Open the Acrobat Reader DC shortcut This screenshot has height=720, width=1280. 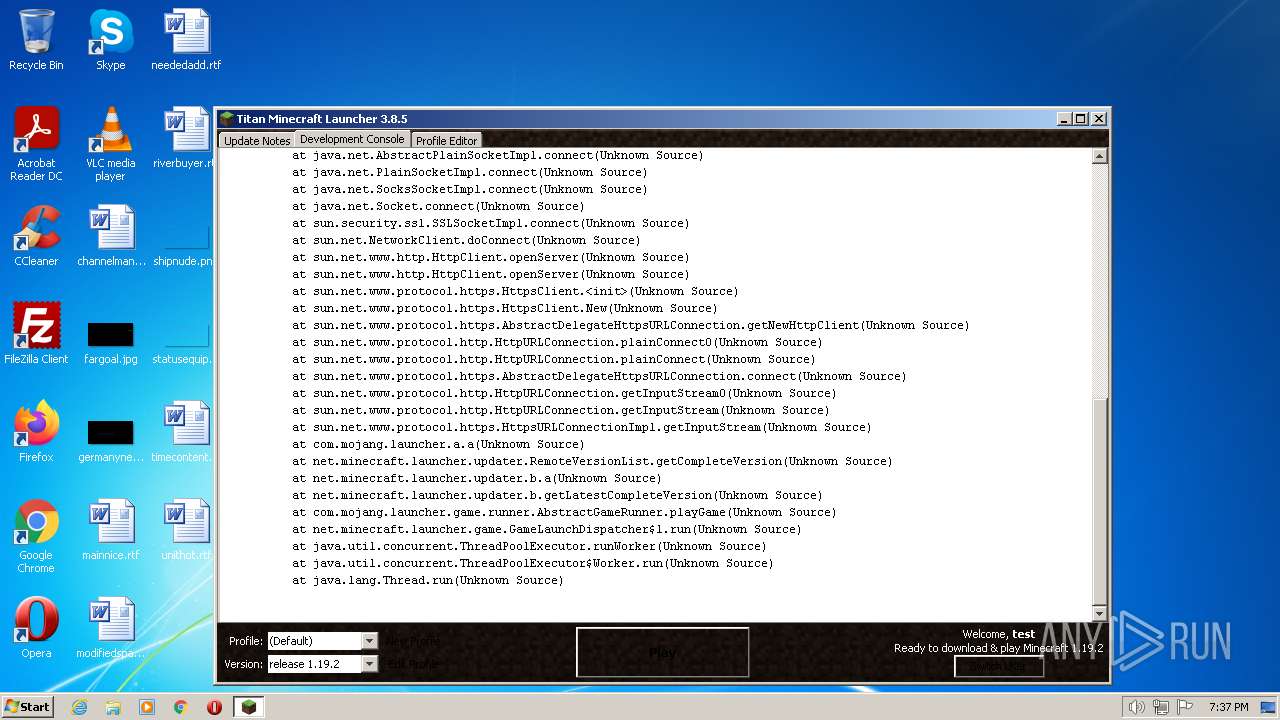coord(36,144)
